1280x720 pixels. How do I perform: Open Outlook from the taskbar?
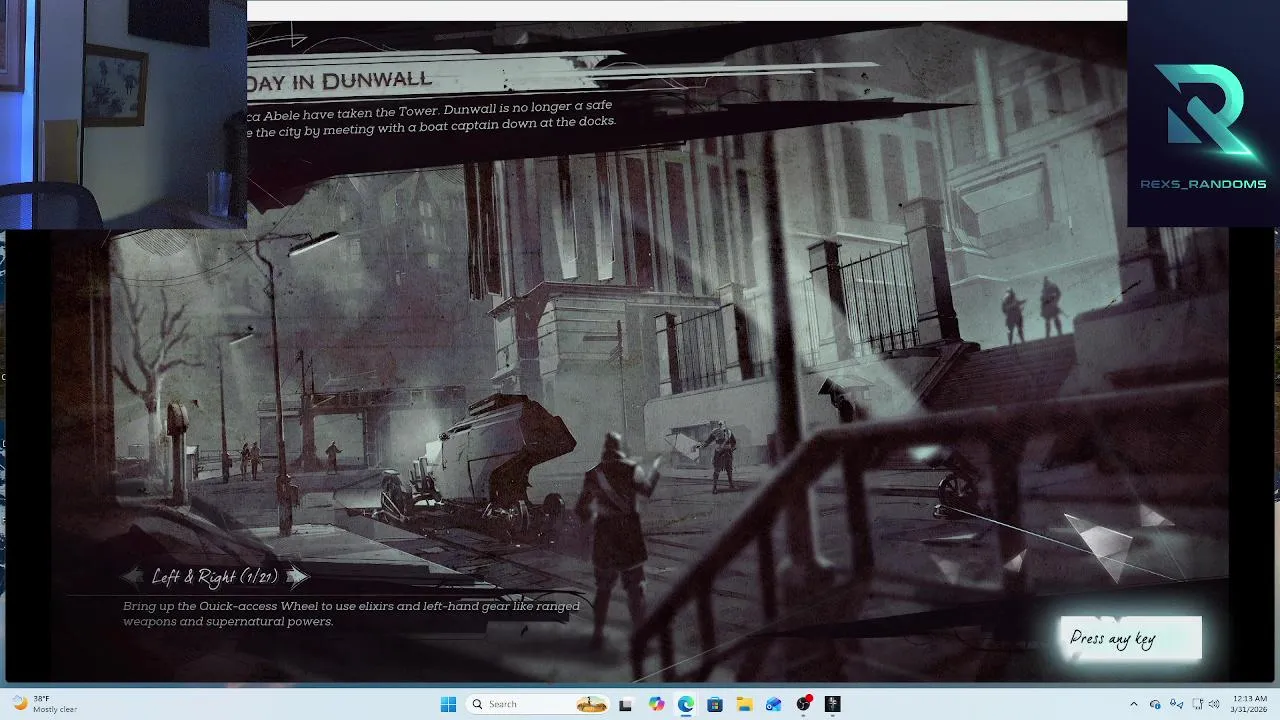pos(774,704)
